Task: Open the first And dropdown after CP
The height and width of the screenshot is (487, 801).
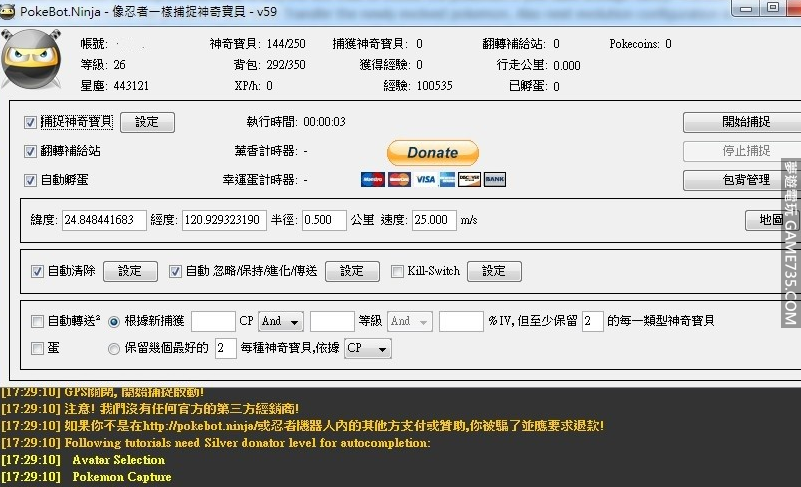Action: coord(280,321)
